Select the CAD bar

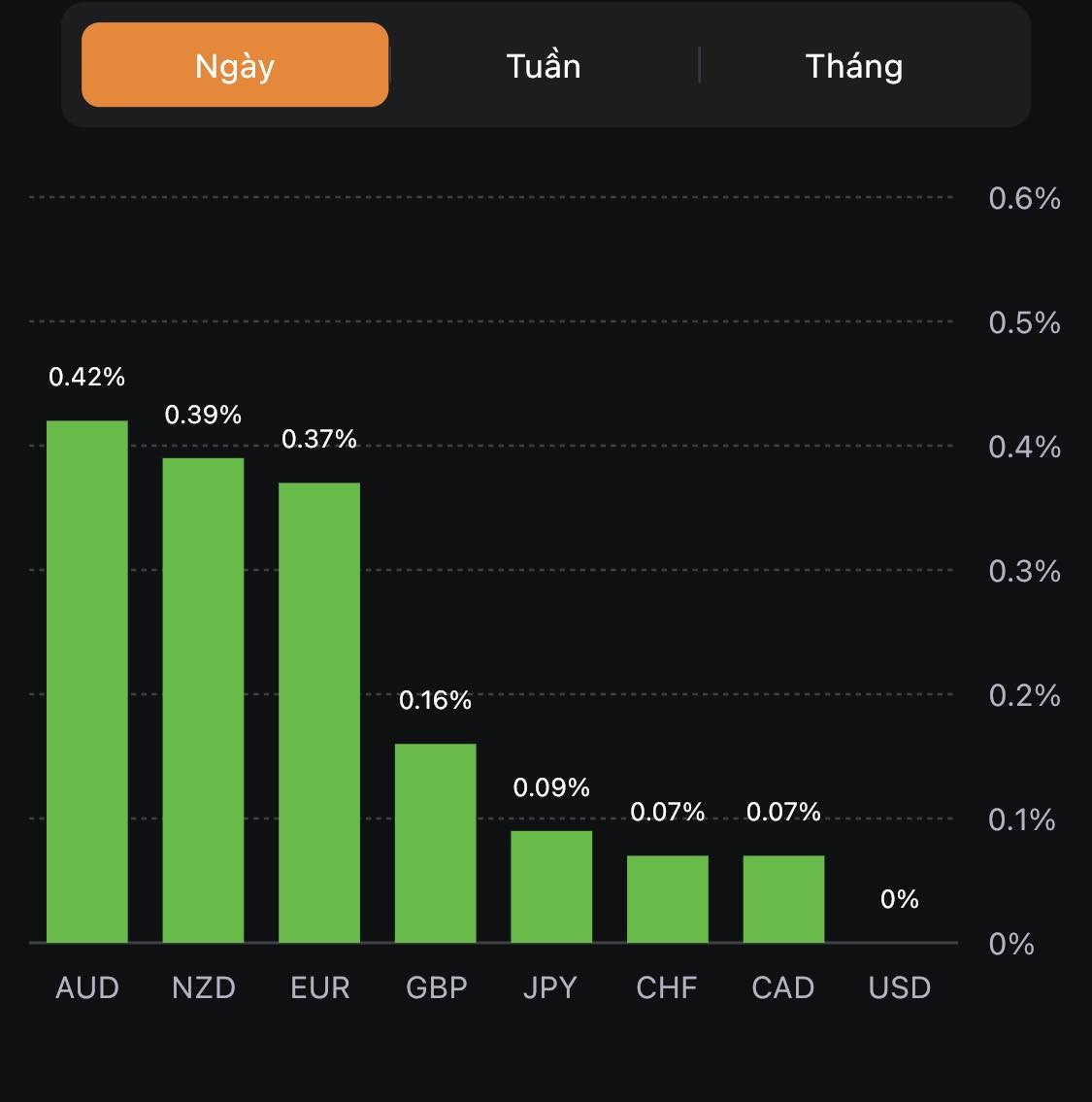click(783, 899)
